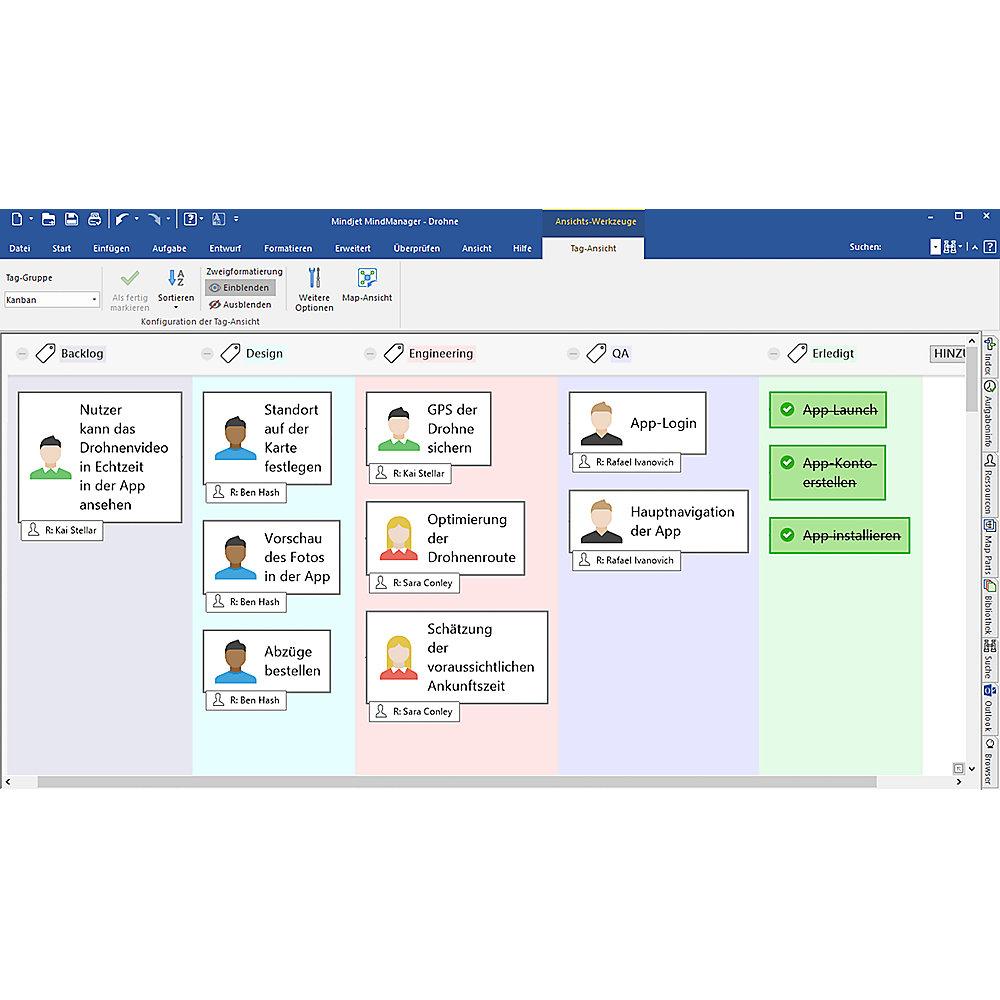
Task: Click green checkmark on App-Launch card
Action: tap(787, 409)
